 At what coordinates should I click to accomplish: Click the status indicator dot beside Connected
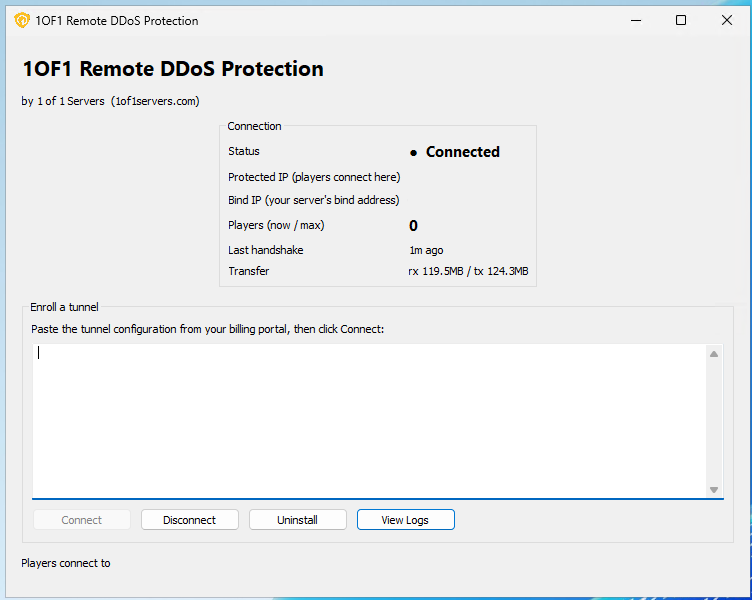413,153
